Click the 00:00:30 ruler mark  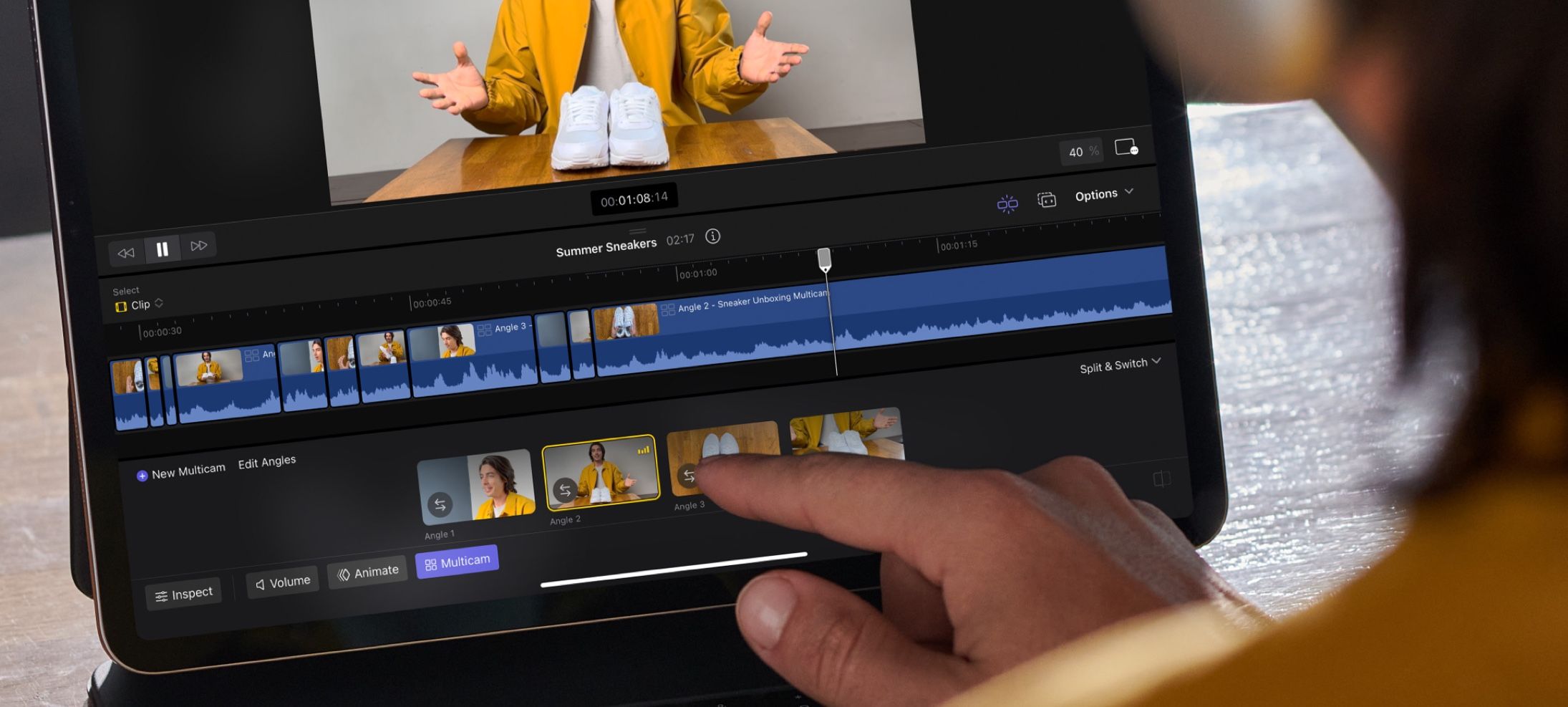point(162,332)
